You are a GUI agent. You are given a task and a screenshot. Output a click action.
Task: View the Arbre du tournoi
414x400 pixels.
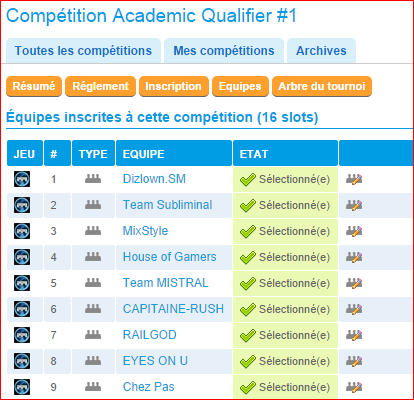point(322,86)
